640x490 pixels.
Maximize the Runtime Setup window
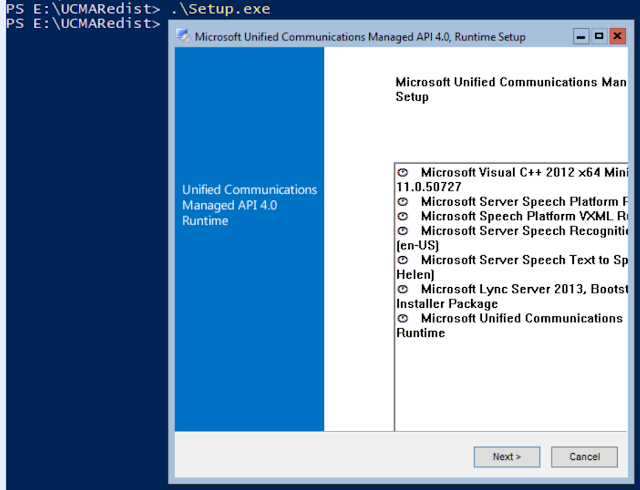(599, 37)
